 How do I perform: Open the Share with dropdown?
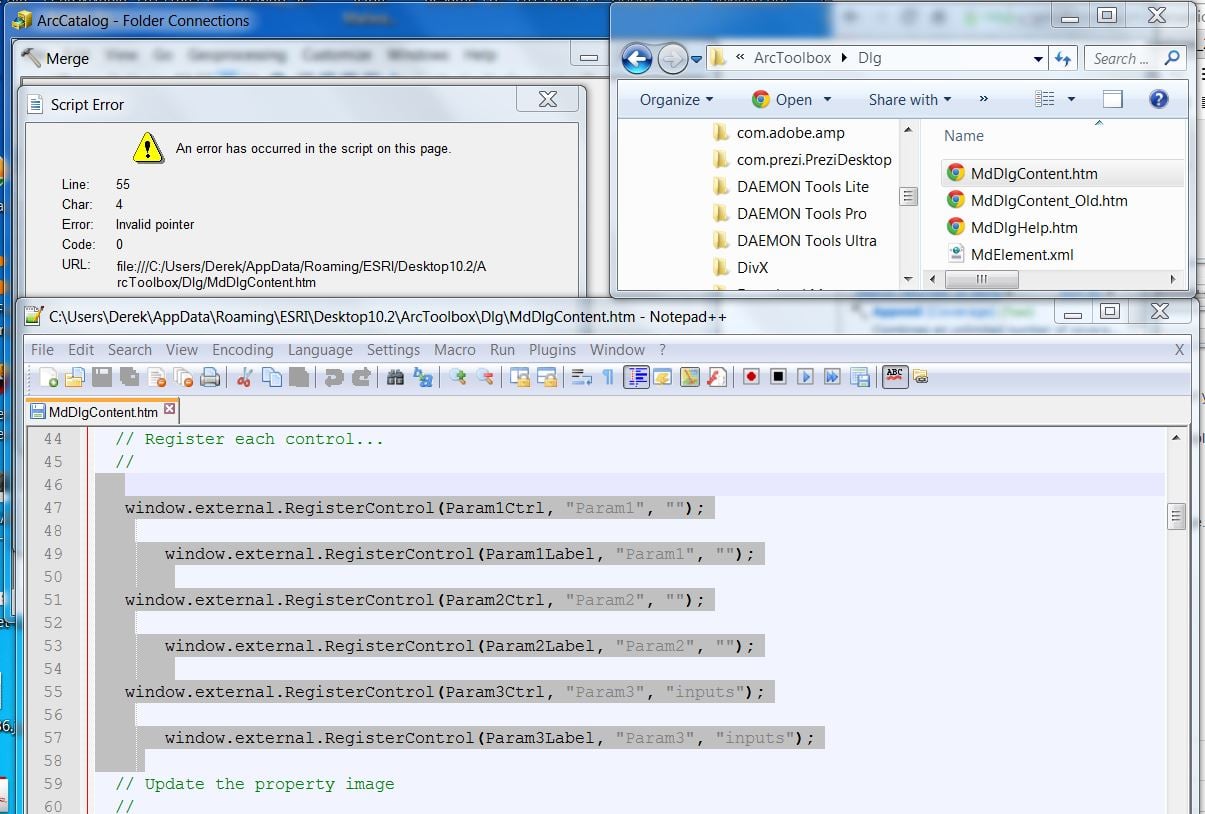[910, 99]
